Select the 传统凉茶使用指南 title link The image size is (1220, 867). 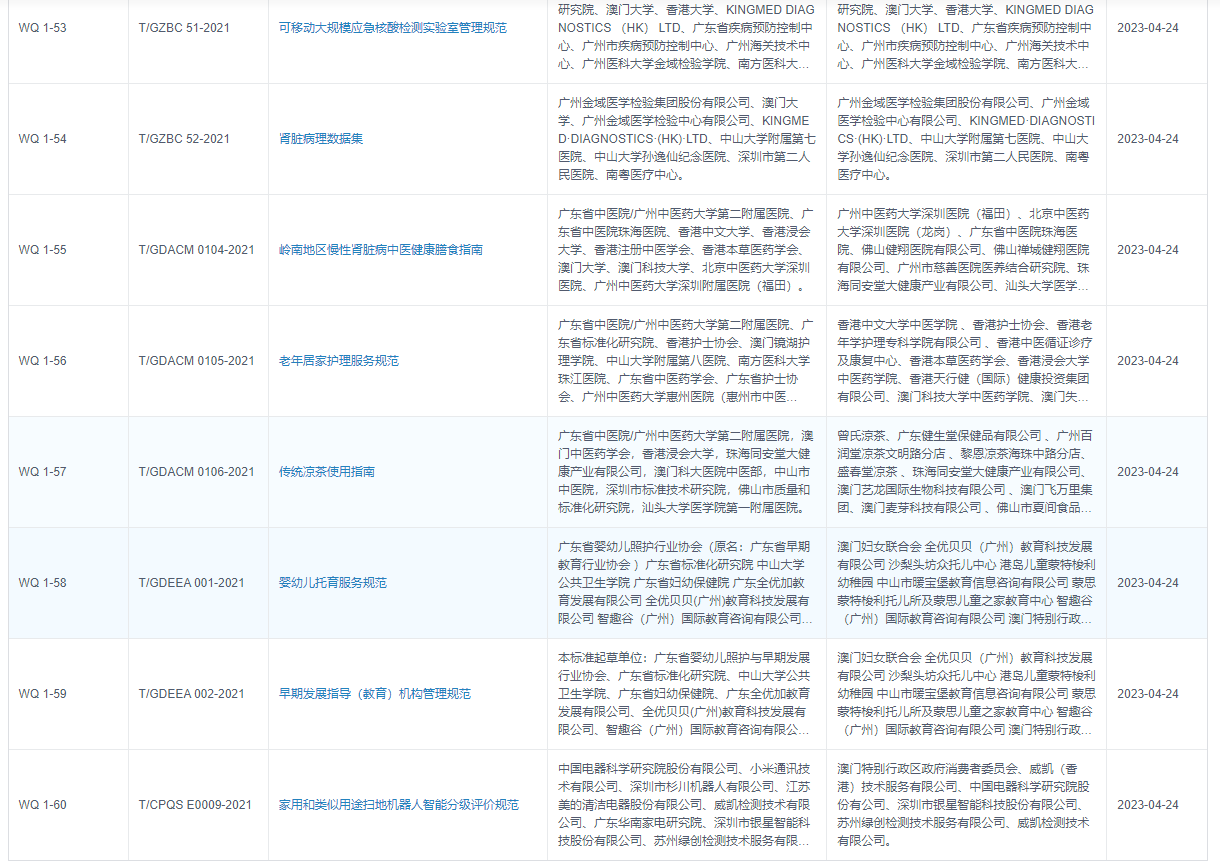click(326, 472)
